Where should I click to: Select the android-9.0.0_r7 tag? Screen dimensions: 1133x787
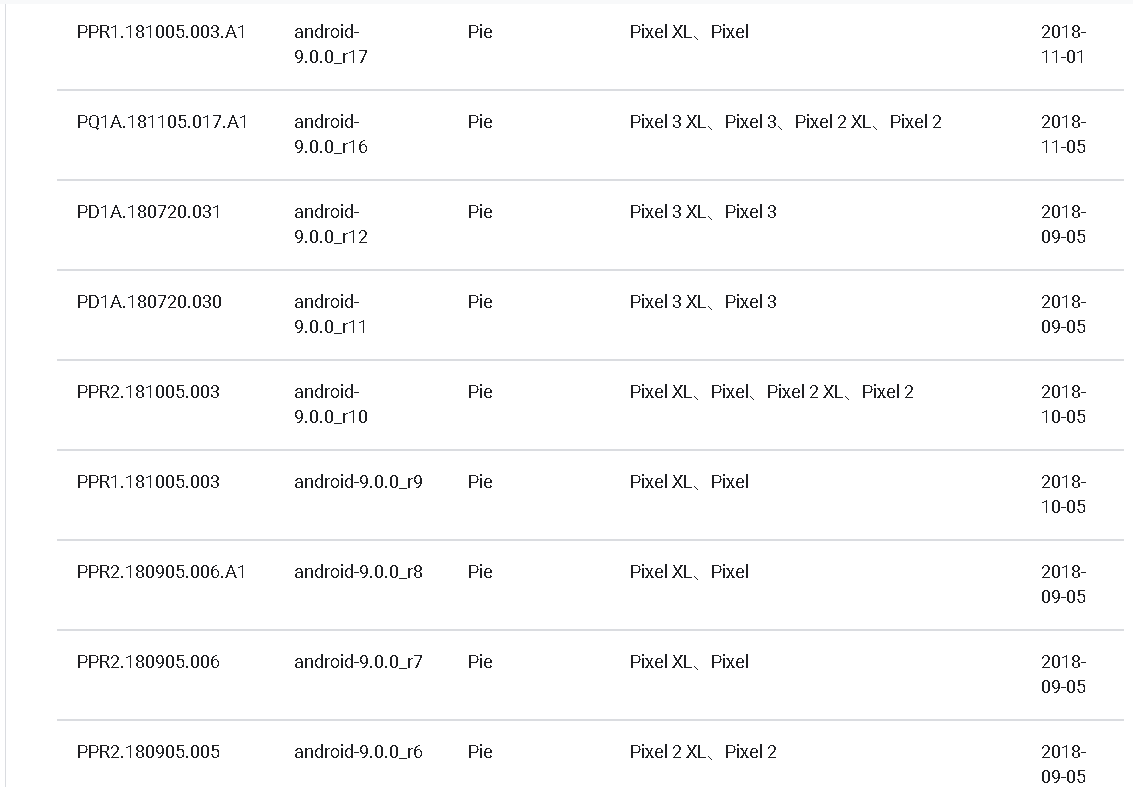tap(358, 662)
